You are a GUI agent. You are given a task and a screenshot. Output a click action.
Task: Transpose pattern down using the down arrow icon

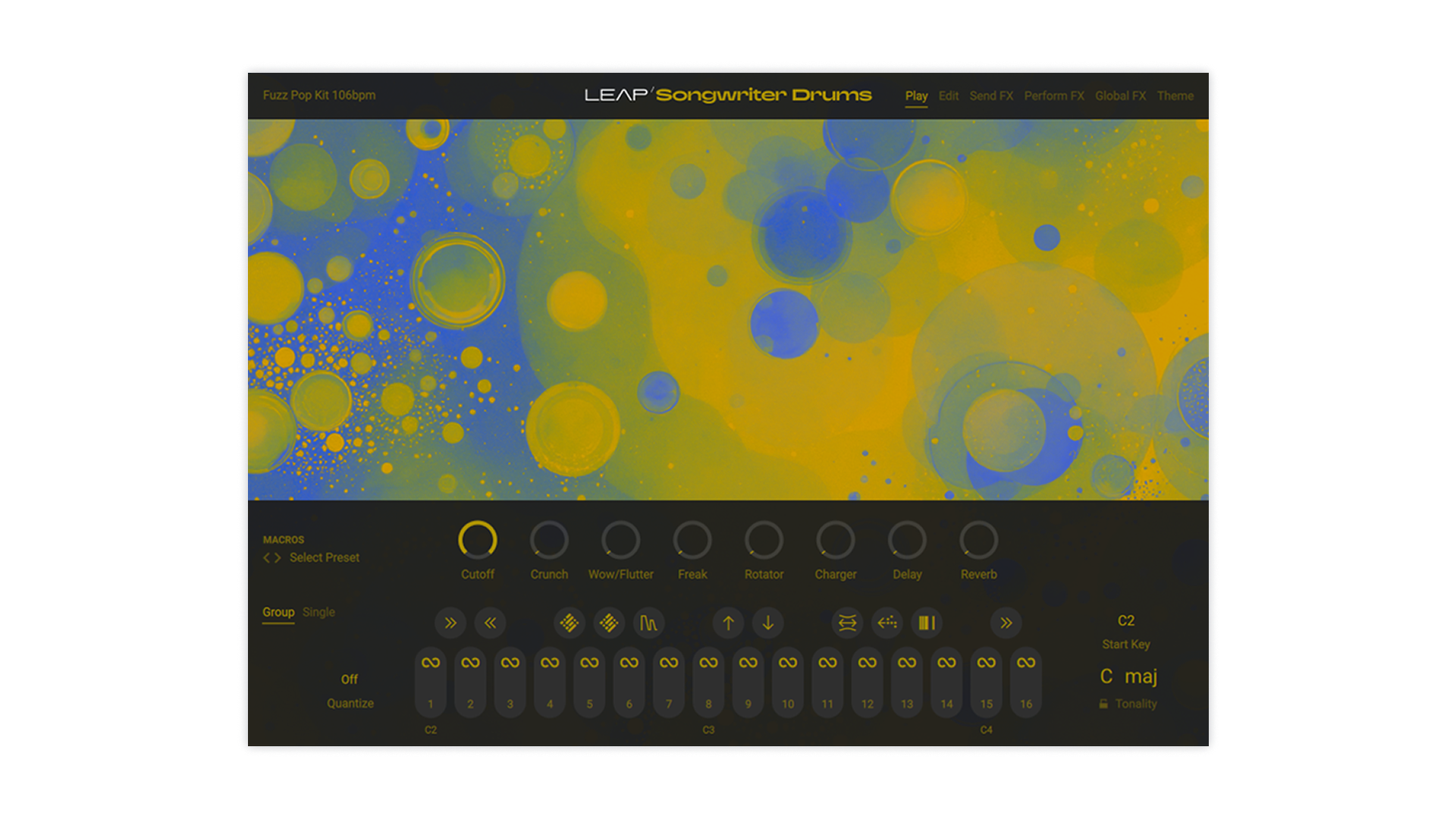(x=768, y=623)
